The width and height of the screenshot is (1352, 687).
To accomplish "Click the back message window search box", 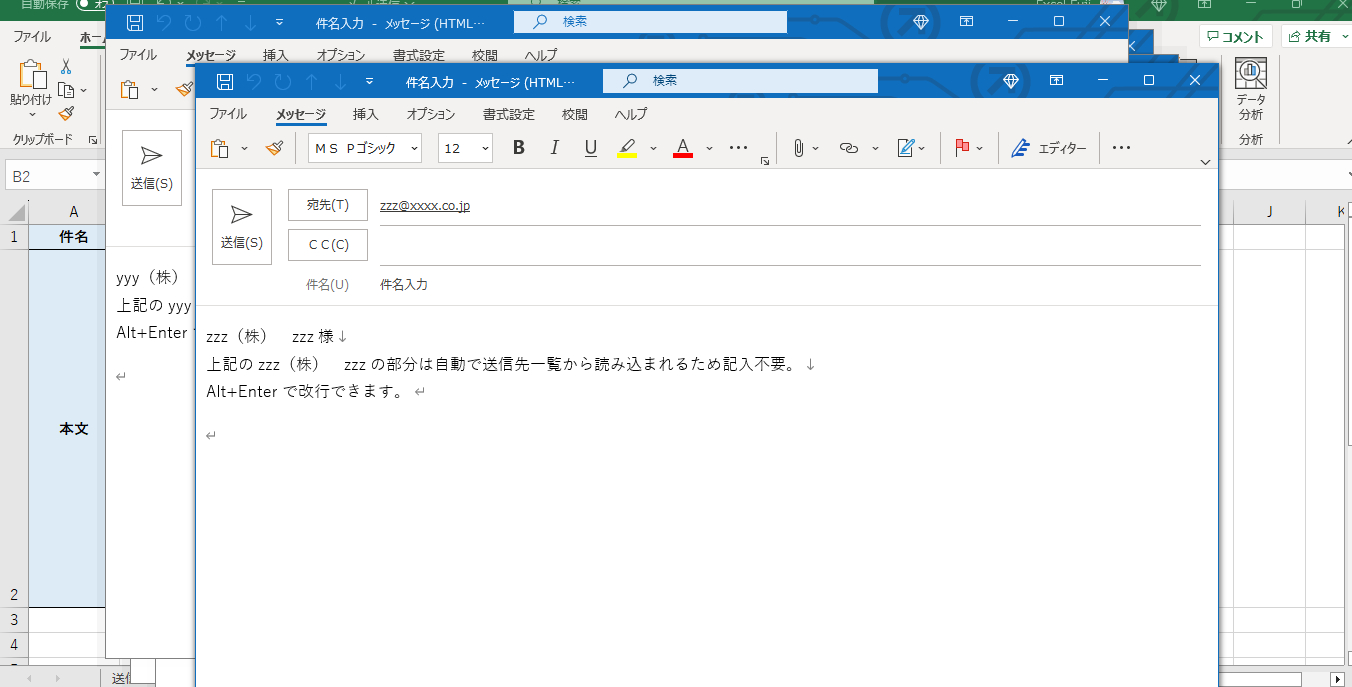I will tap(650, 22).
